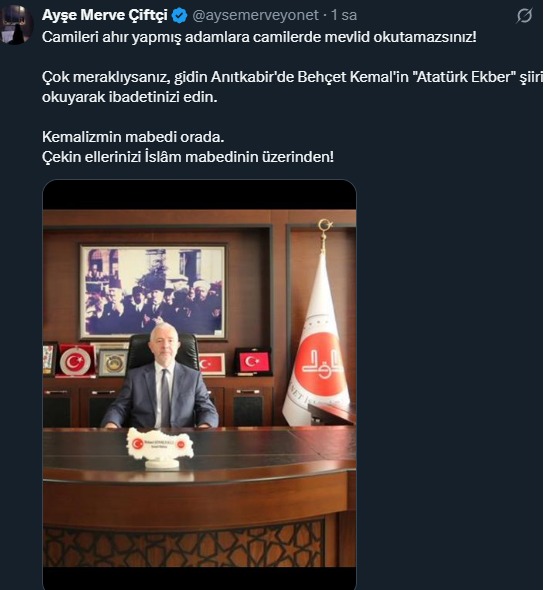The height and width of the screenshot is (590, 547).
Task: Click the blue verified badge beside the name
Action: 179,15
